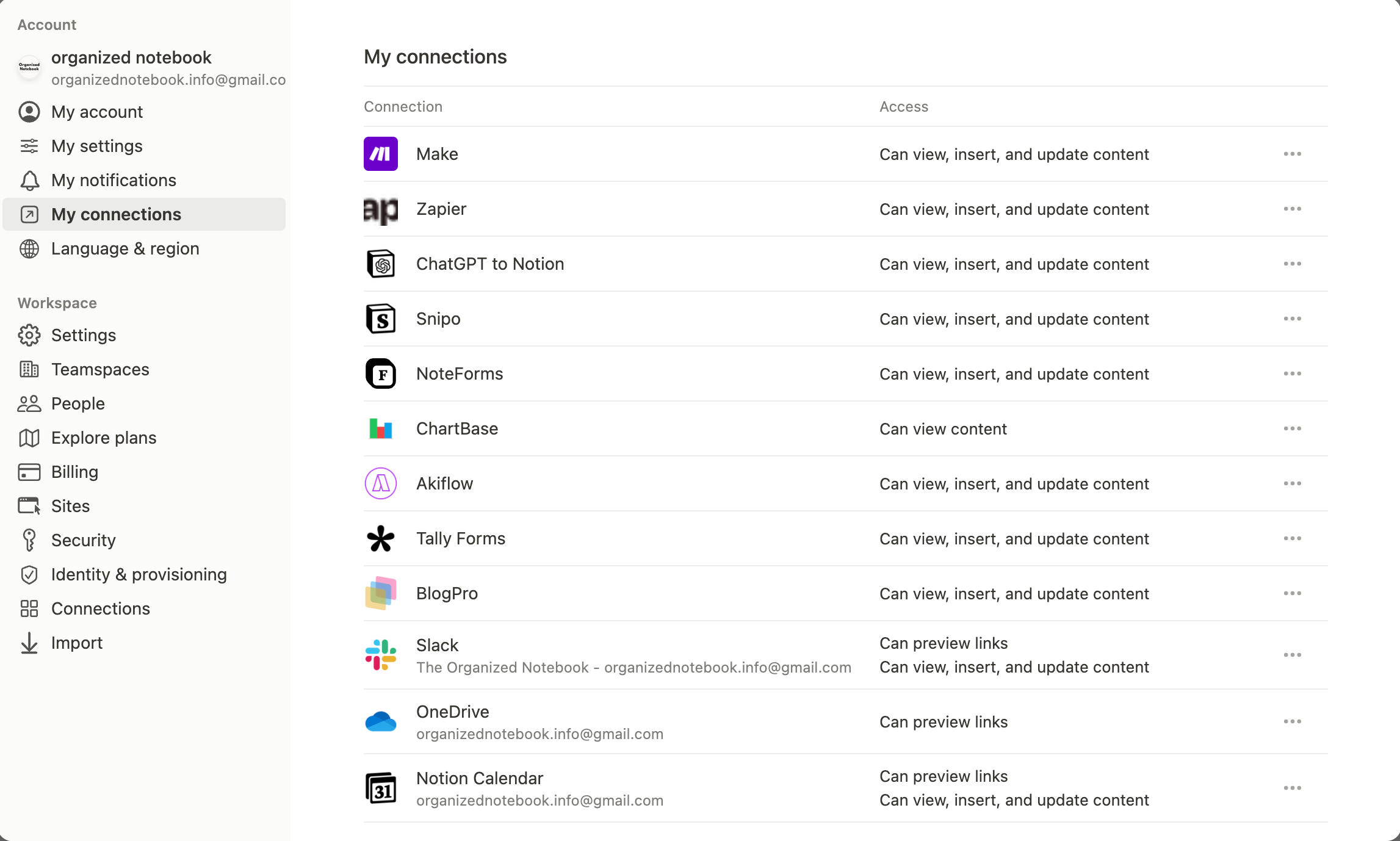This screenshot has height=841, width=1400.
Task: Open options menu for Zapier connection
Action: click(x=1292, y=209)
